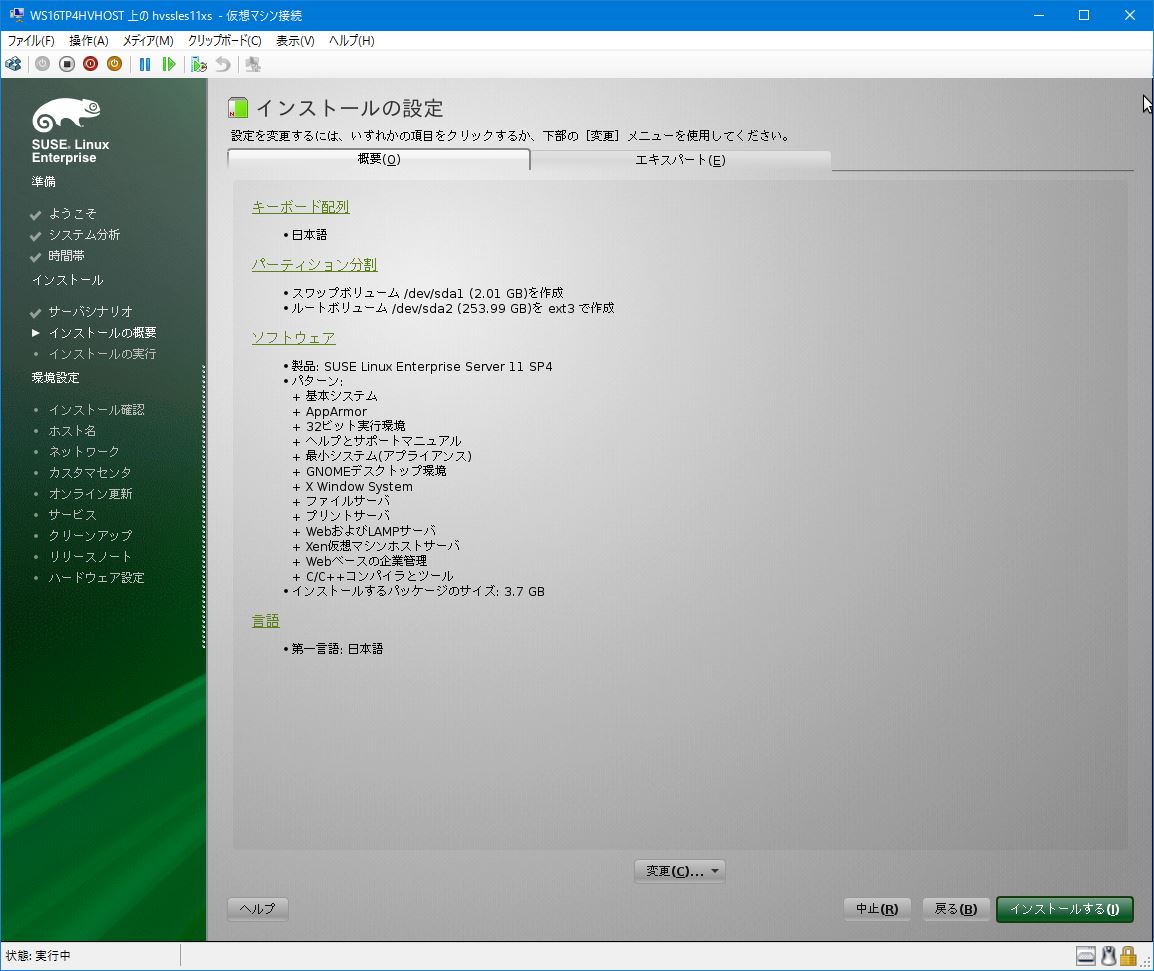1154x971 pixels.
Task: Click the green Reset icon
Action: coord(169,64)
